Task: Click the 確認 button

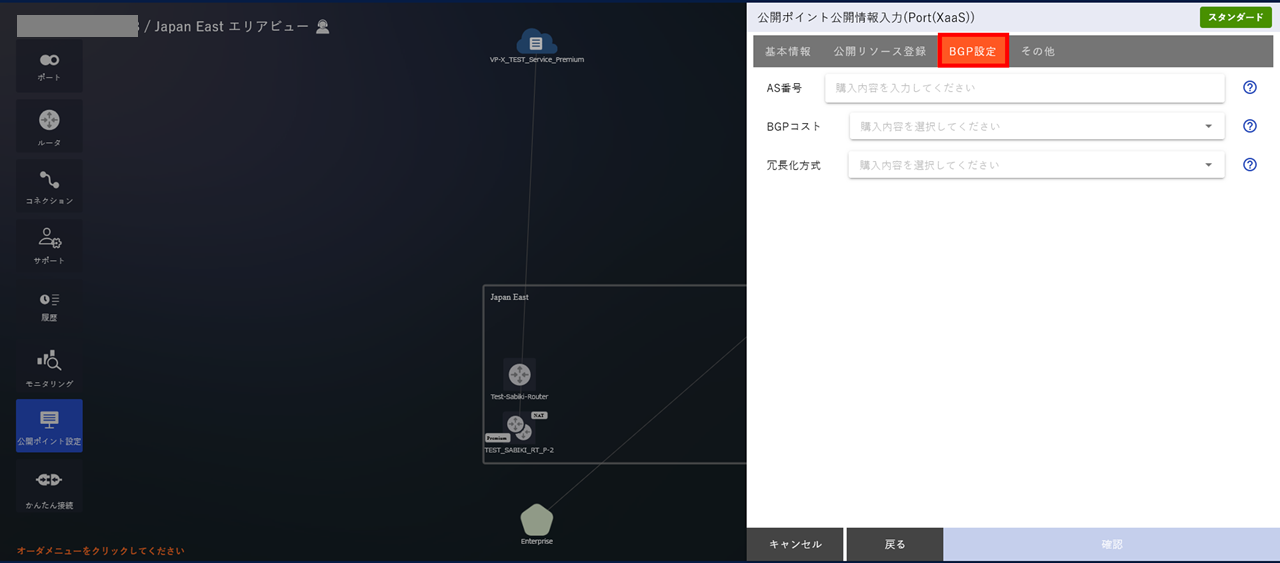Action: pyautogui.click(x=1112, y=544)
